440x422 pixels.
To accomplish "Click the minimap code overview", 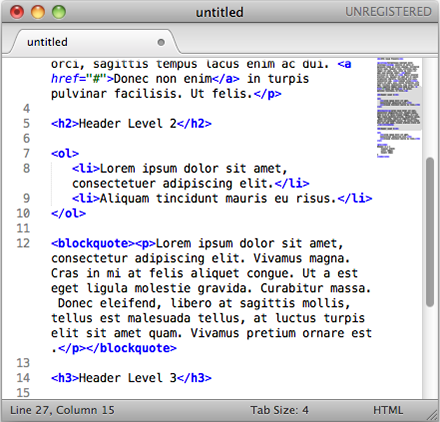I will [x=399, y=108].
